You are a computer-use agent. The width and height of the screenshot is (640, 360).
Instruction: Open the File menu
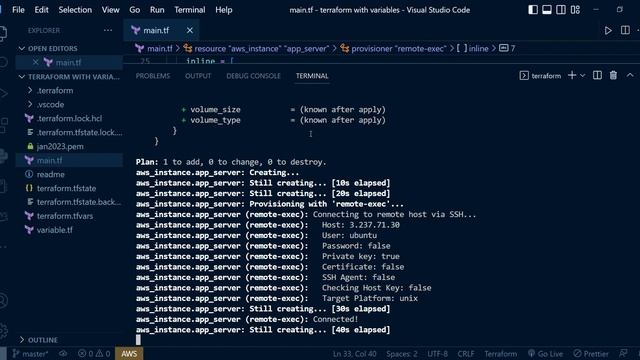[18, 10]
